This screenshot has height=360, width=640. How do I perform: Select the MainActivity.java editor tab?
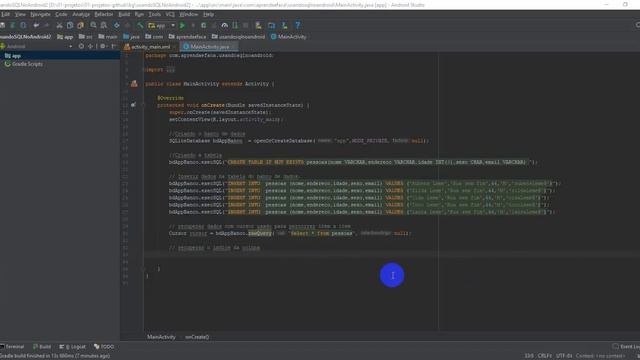(x=209, y=47)
